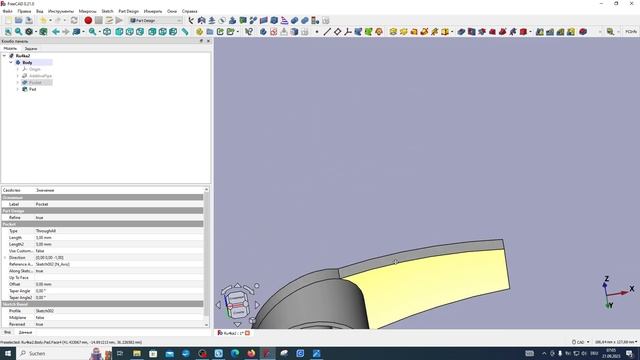This screenshot has width=640, height=360.
Task: Click the back navigation arrow icon
Action: pyautogui.click(x=56, y=31)
